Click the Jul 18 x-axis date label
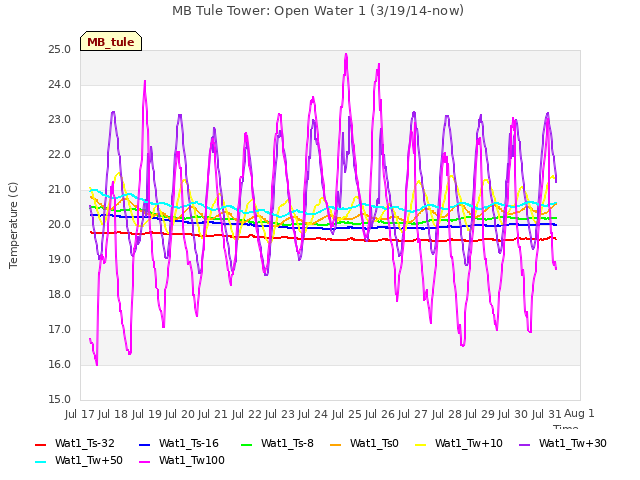This screenshot has width=640, height=480. pos(113,414)
